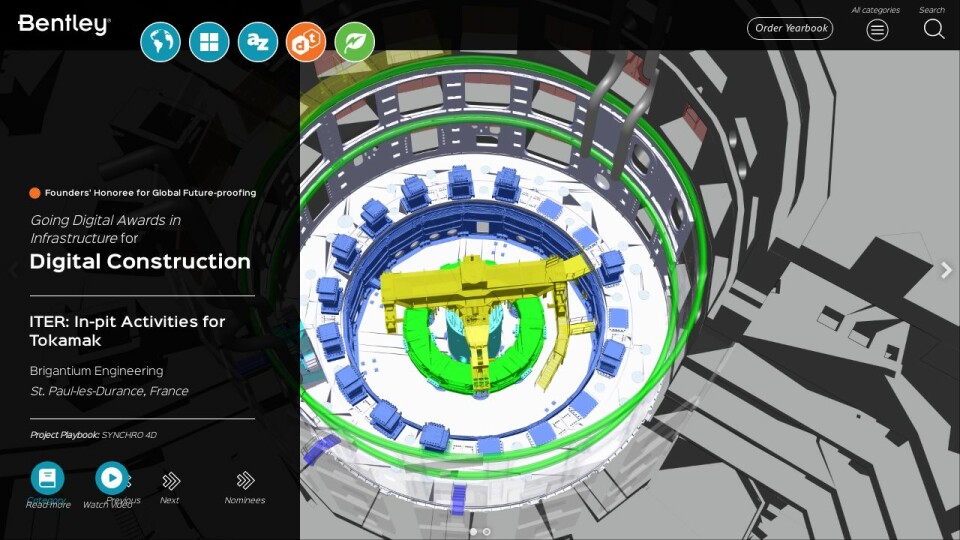Click the right slide arrow

click(x=947, y=270)
